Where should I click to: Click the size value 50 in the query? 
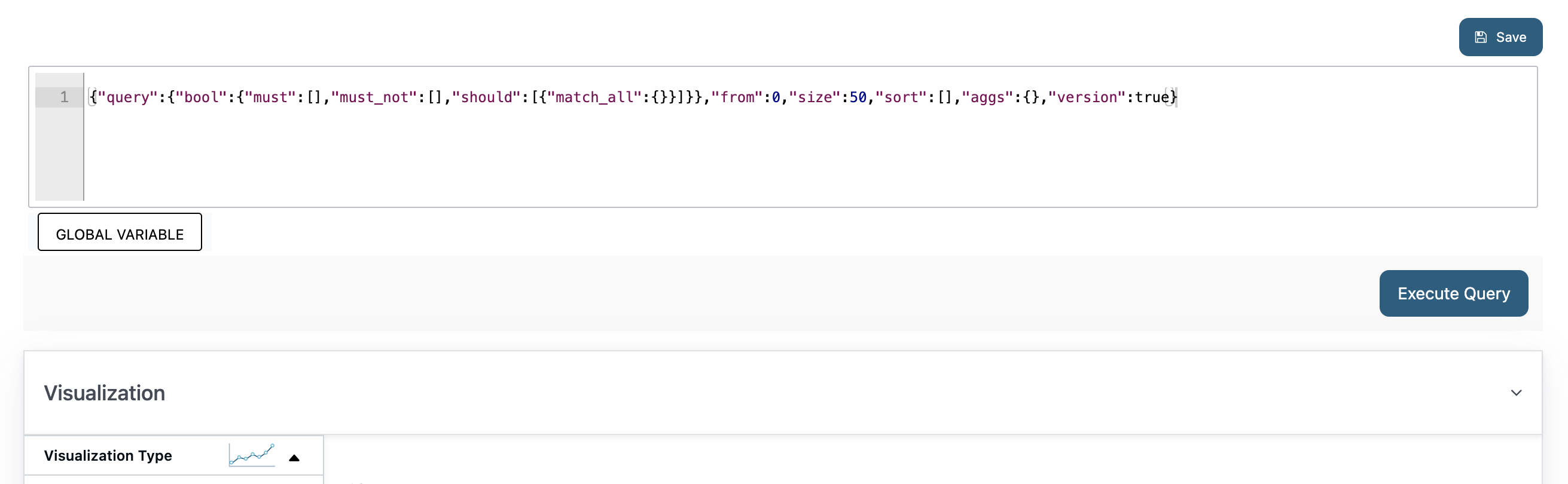coord(858,97)
